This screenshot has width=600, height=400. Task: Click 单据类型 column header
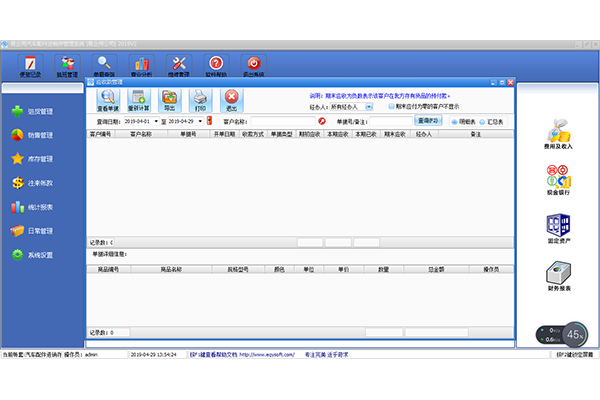tap(281, 134)
